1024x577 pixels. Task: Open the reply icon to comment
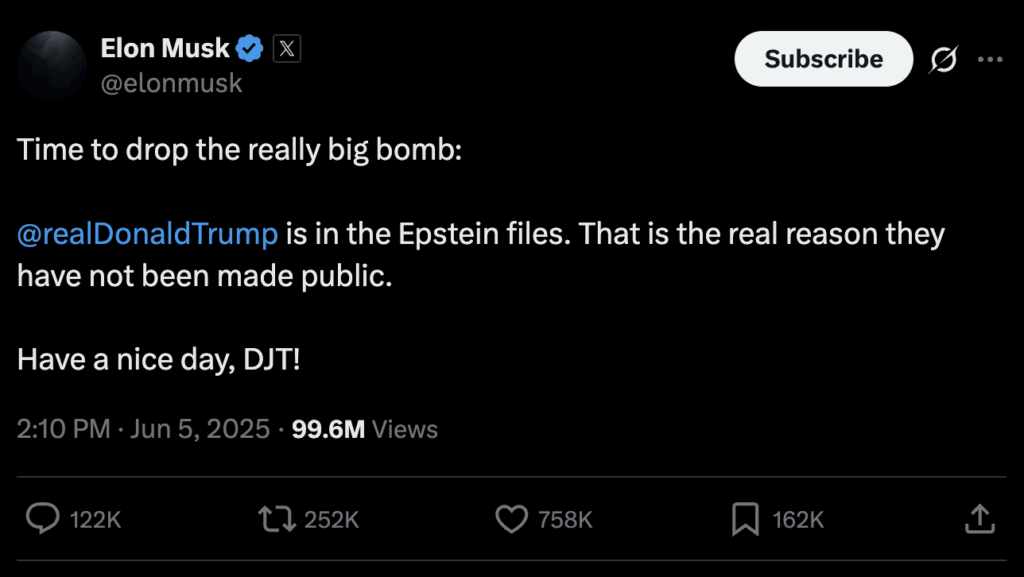coord(42,520)
